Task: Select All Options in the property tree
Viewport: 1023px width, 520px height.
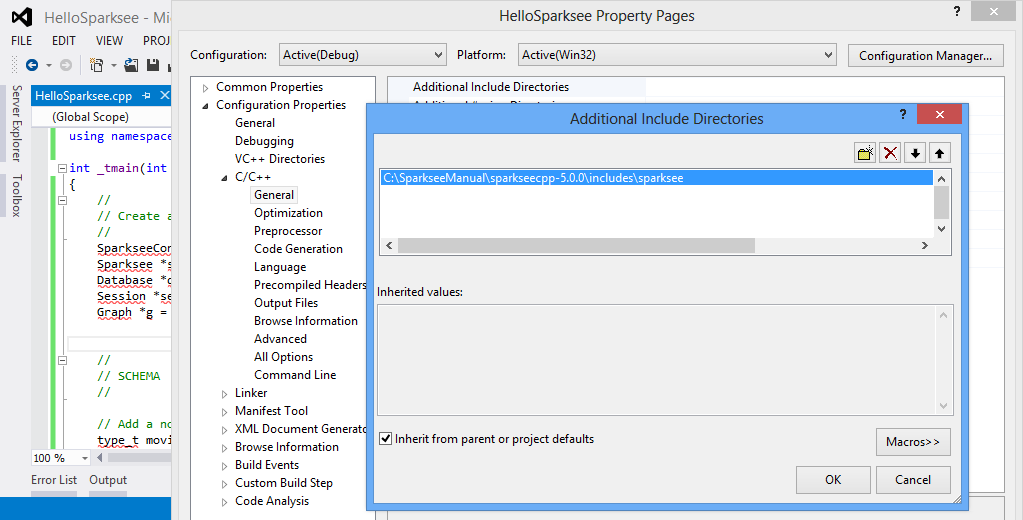Action: point(283,357)
